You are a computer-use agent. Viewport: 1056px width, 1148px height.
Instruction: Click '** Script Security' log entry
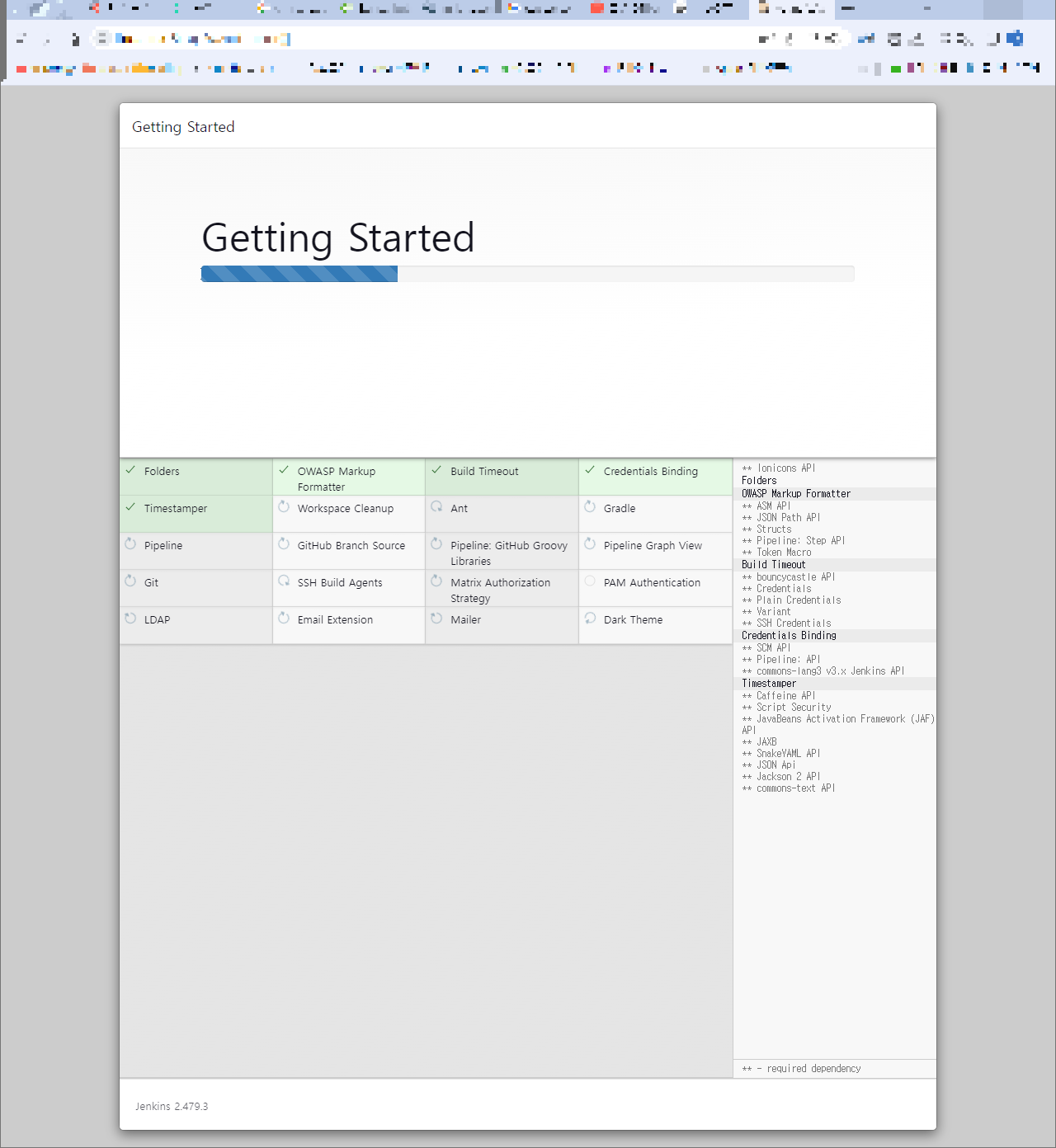(x=786, y=707)
